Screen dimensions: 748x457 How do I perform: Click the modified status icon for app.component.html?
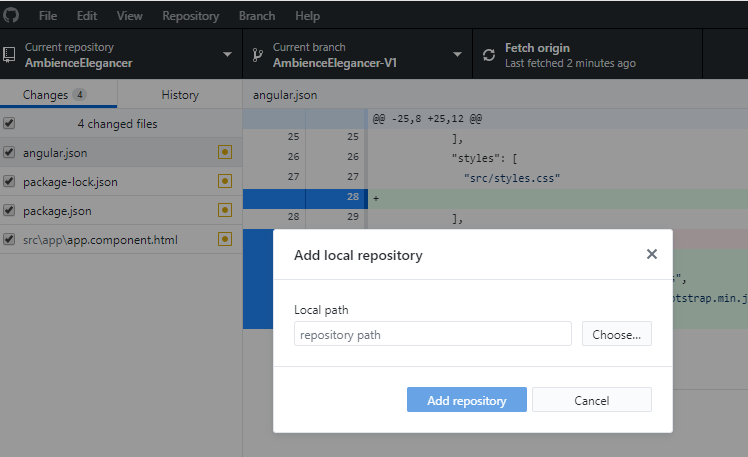(x=225, y=239)
